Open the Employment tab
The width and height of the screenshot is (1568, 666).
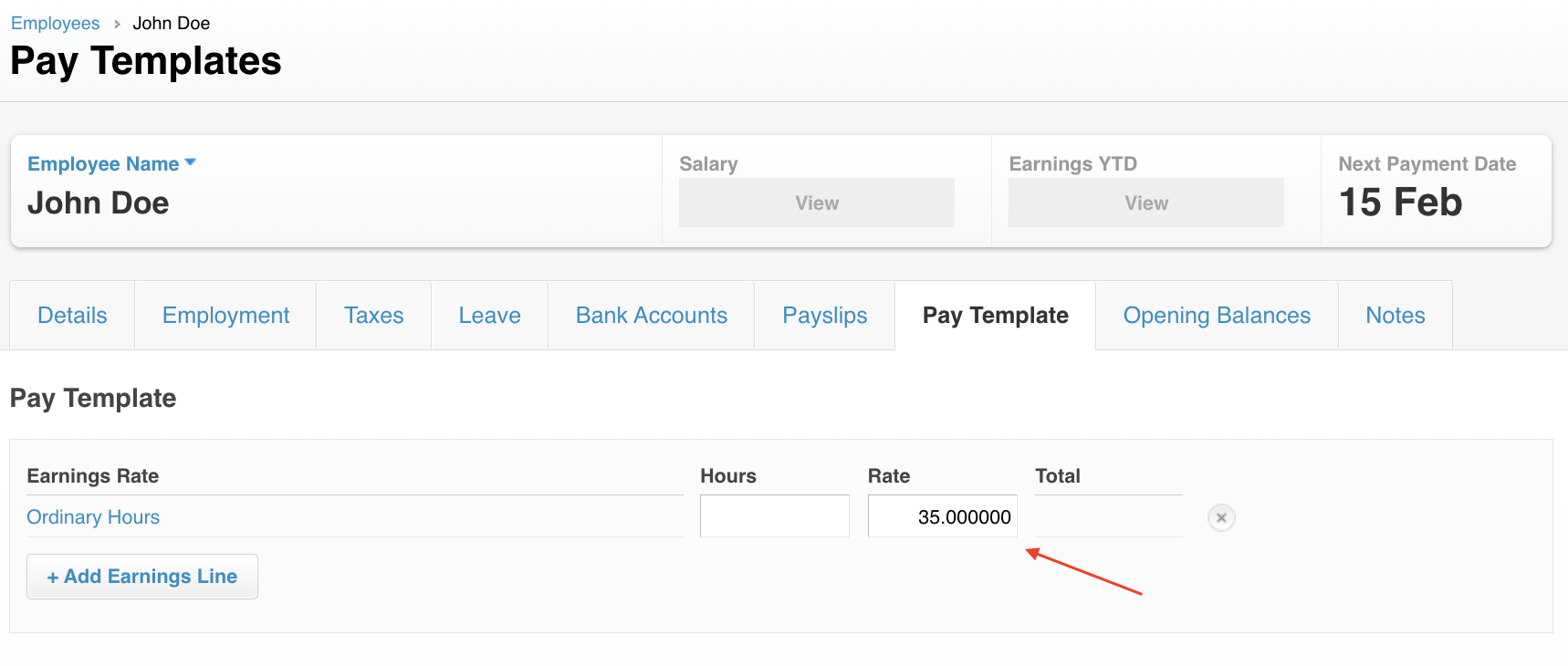point(225,316)
